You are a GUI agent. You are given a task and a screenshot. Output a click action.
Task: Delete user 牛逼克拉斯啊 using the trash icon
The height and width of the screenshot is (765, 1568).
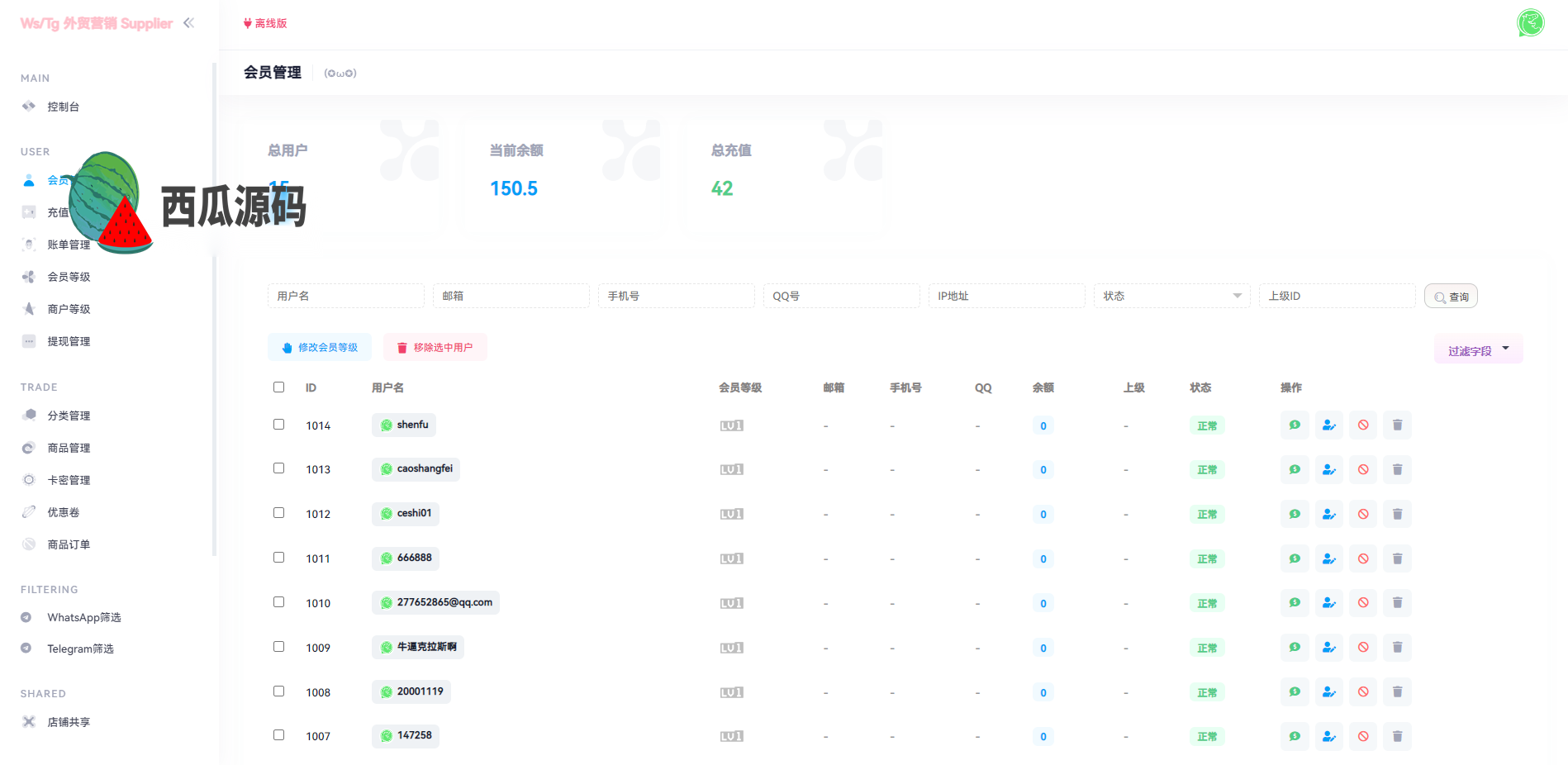point(1397,648)
